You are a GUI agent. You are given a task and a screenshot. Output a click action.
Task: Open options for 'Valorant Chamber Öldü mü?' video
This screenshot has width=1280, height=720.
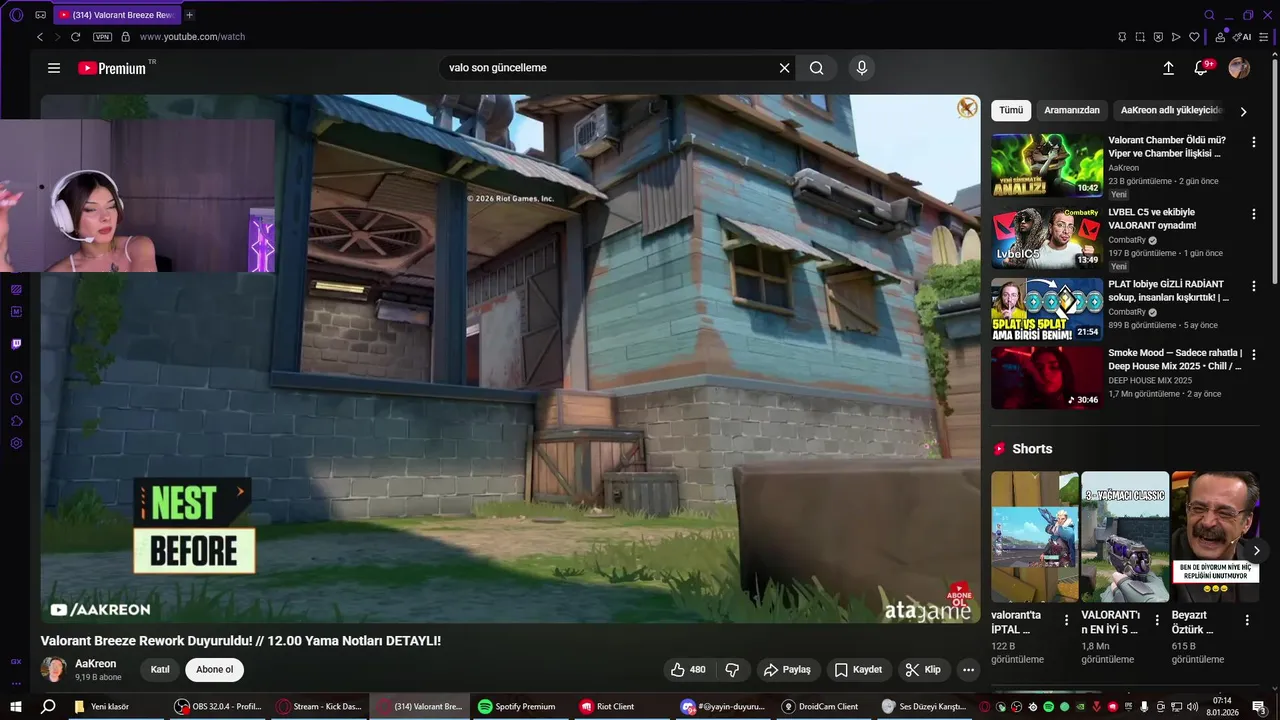1253,142
